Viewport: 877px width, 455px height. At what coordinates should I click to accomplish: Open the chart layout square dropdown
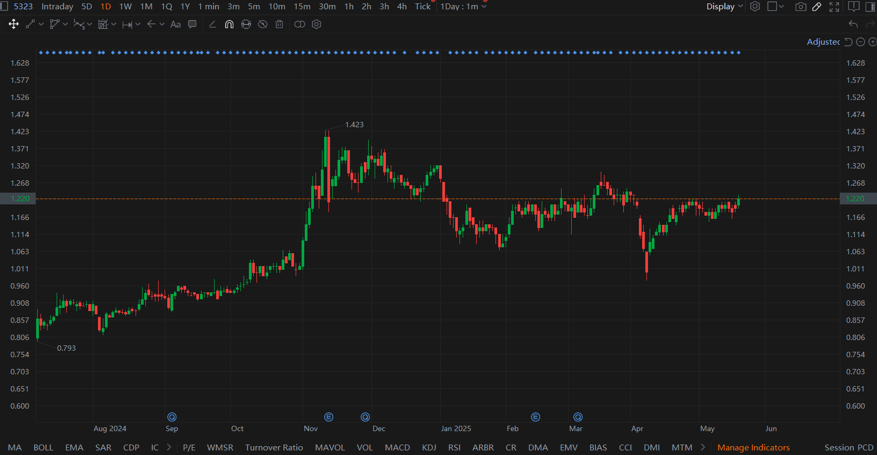[x=775, y=6]
